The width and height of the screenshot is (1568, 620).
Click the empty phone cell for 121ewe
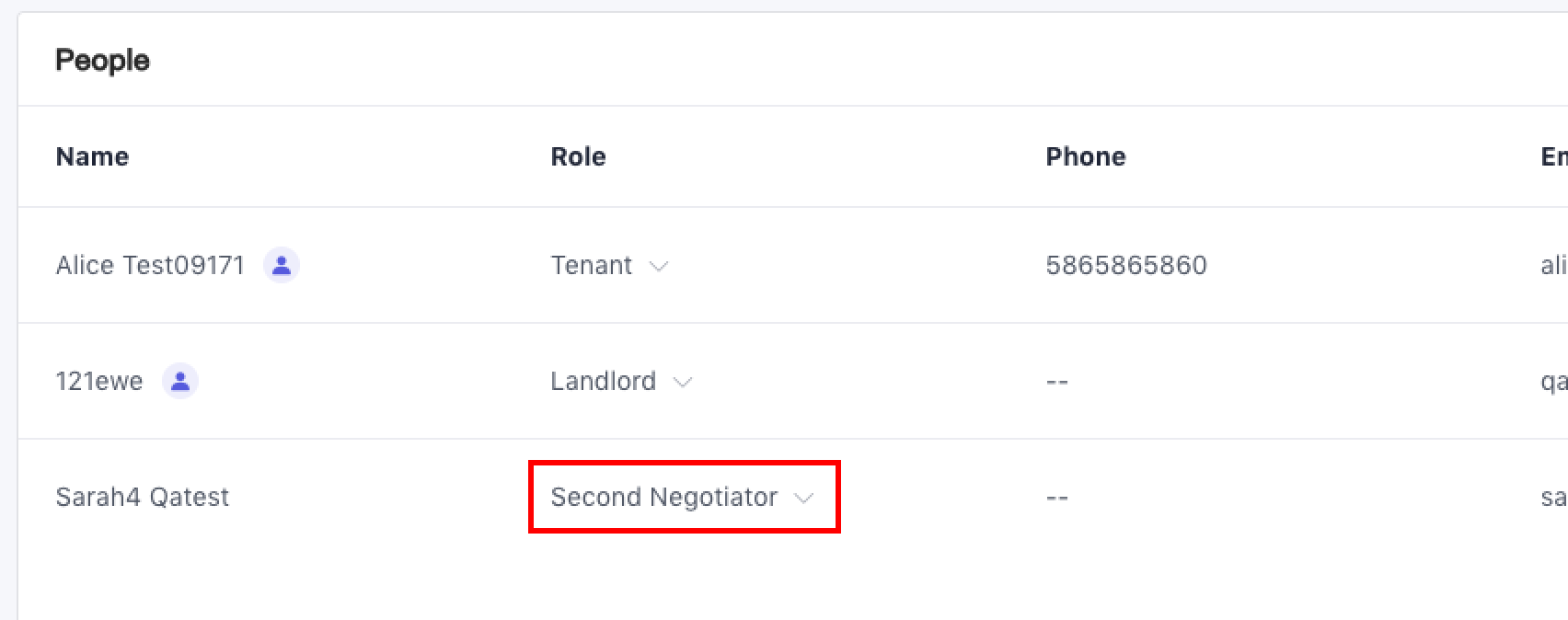[x=1056, y=382]
